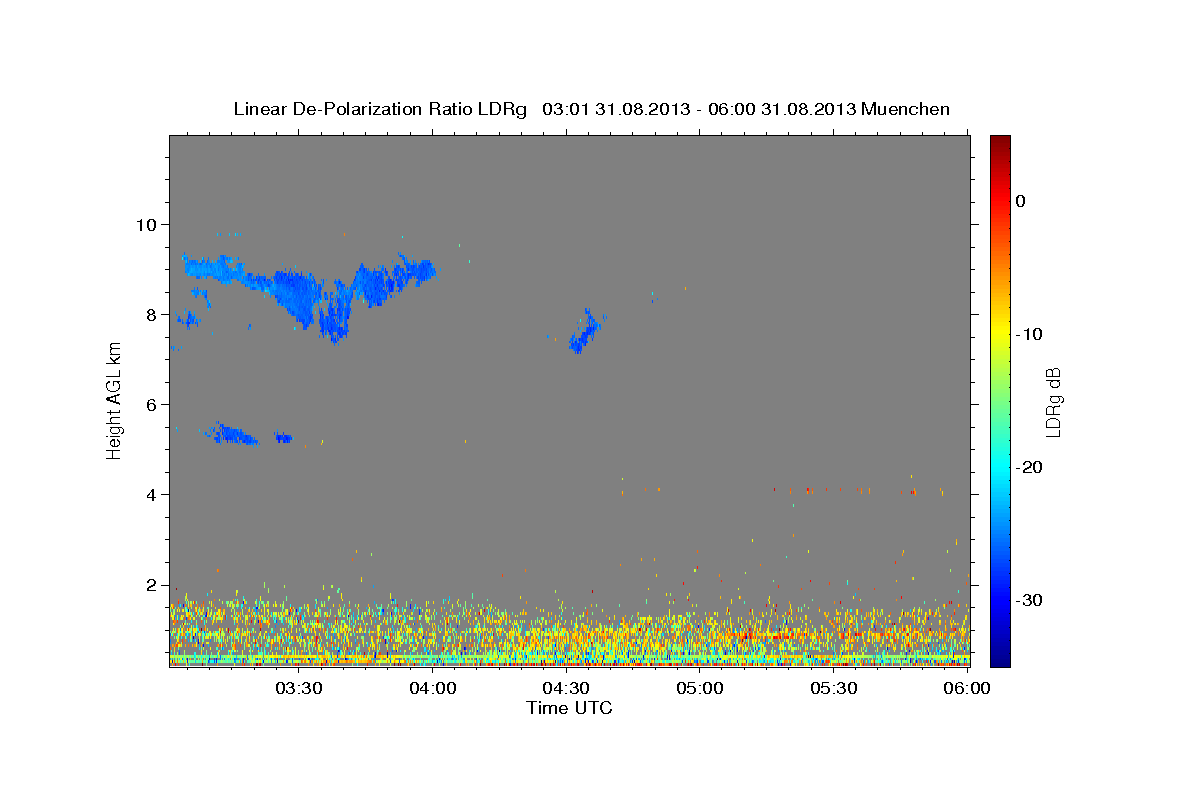Click the 'Height AGL km' axis label
1200x800 pixels.
click(114, 400)
